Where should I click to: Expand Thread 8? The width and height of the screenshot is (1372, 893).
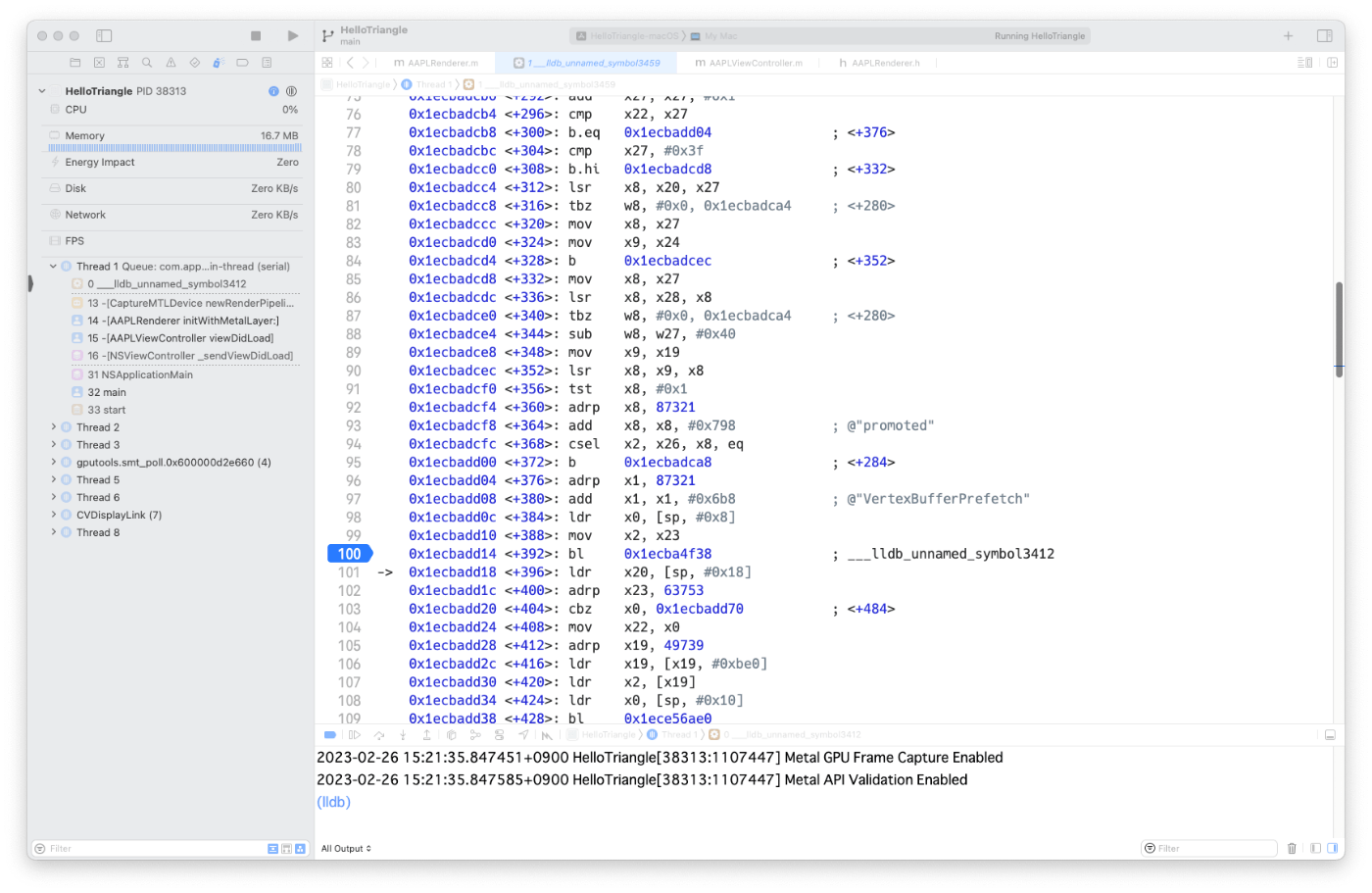point(53,533)
